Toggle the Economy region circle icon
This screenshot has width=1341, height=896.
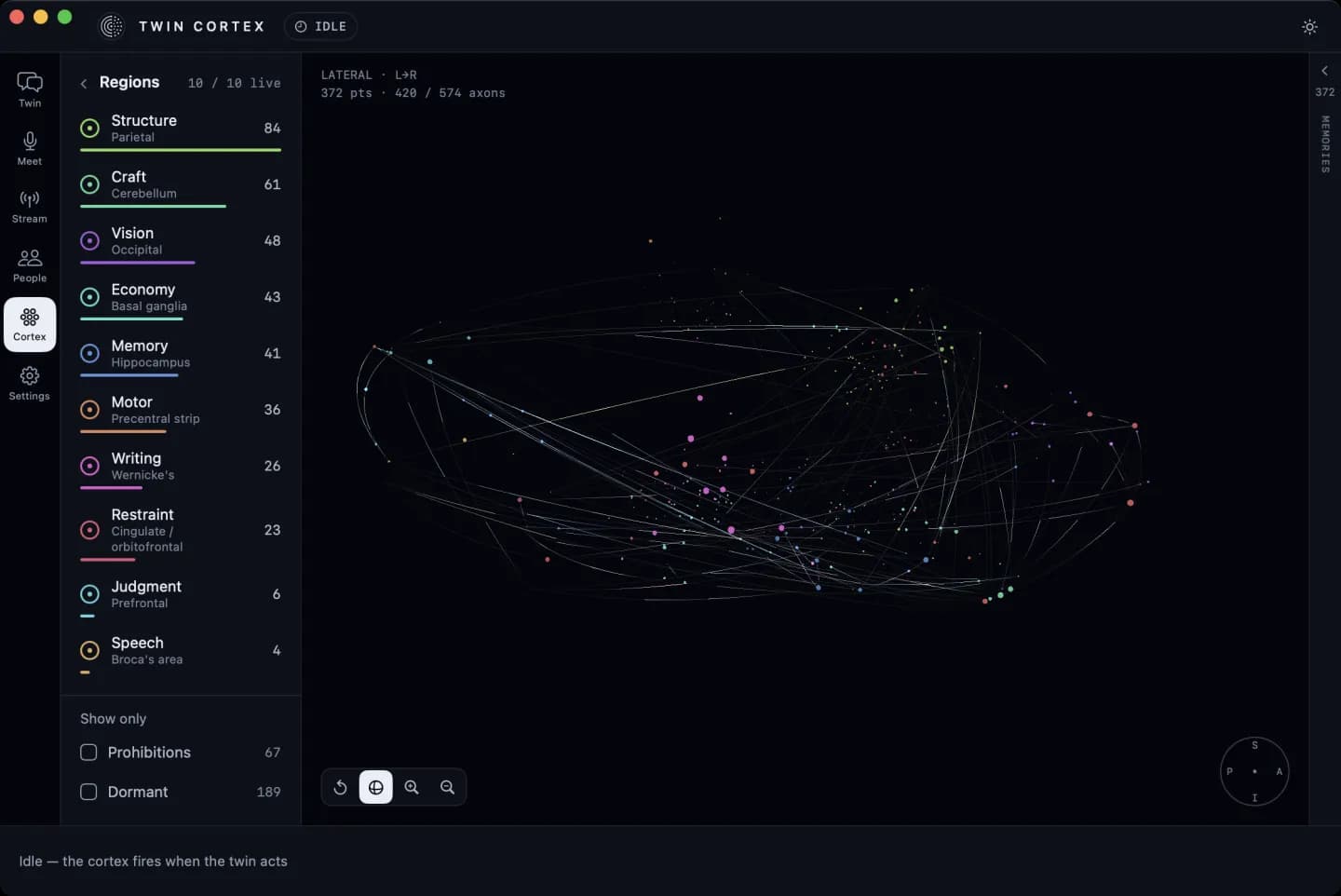(x=90, y=297)
